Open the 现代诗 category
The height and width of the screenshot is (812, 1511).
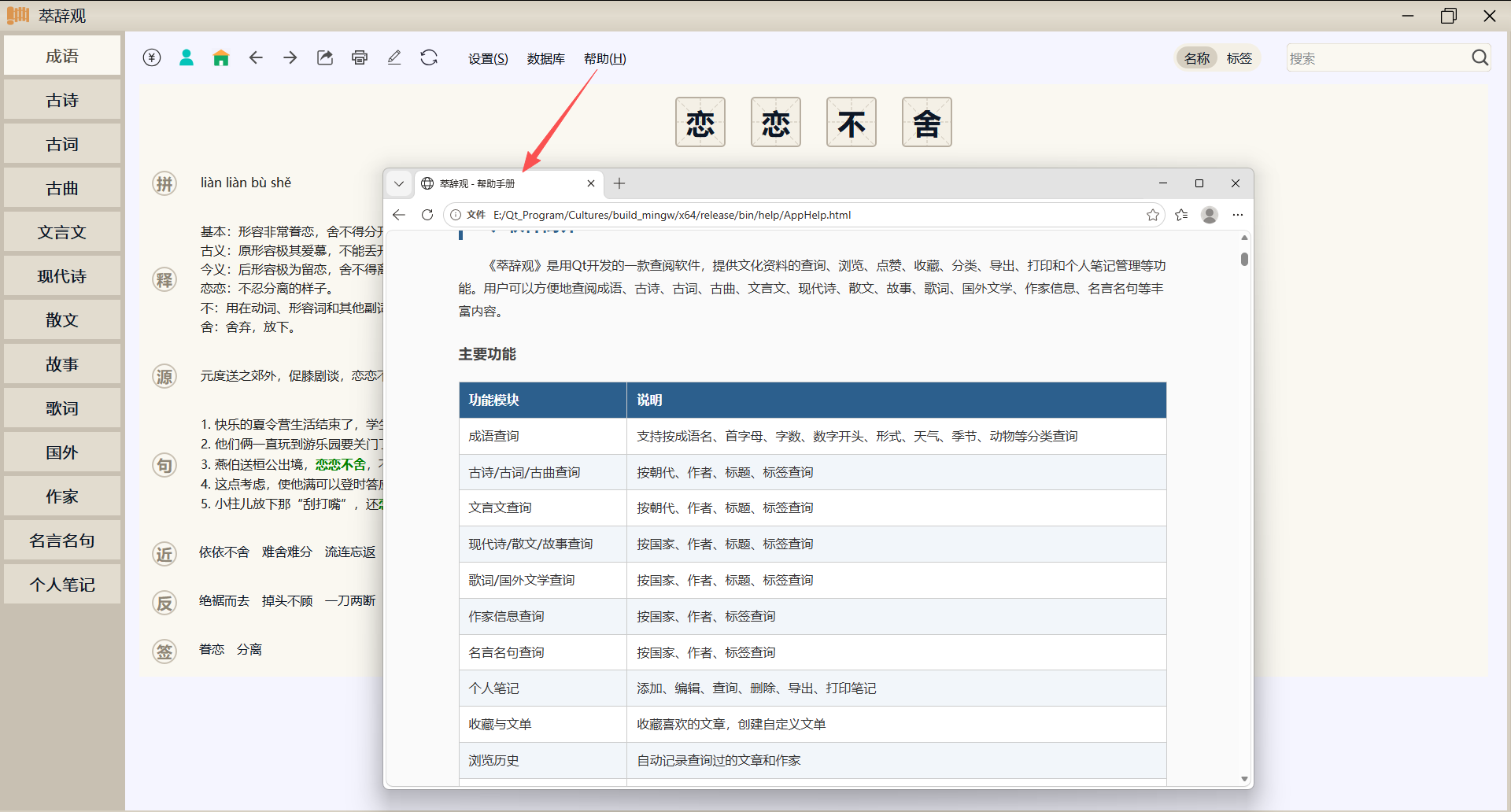pos(62,276)
